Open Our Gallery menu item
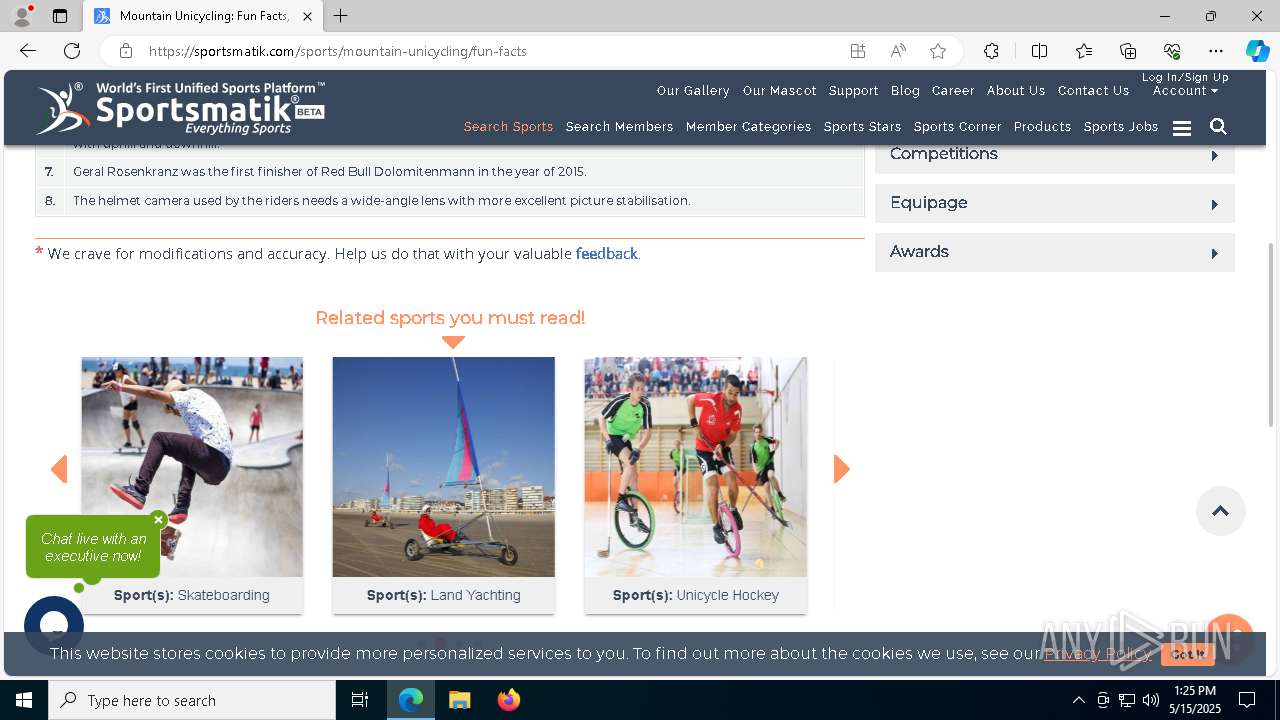 (x=693, y=91)
